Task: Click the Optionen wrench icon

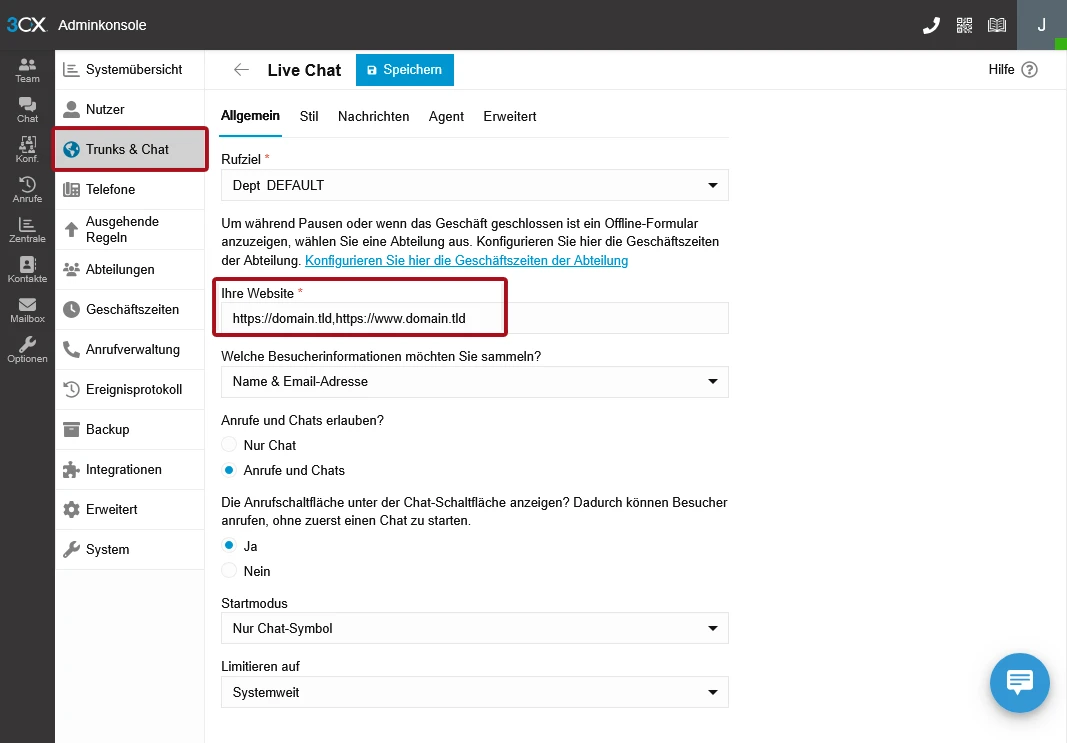Action: 27,349
